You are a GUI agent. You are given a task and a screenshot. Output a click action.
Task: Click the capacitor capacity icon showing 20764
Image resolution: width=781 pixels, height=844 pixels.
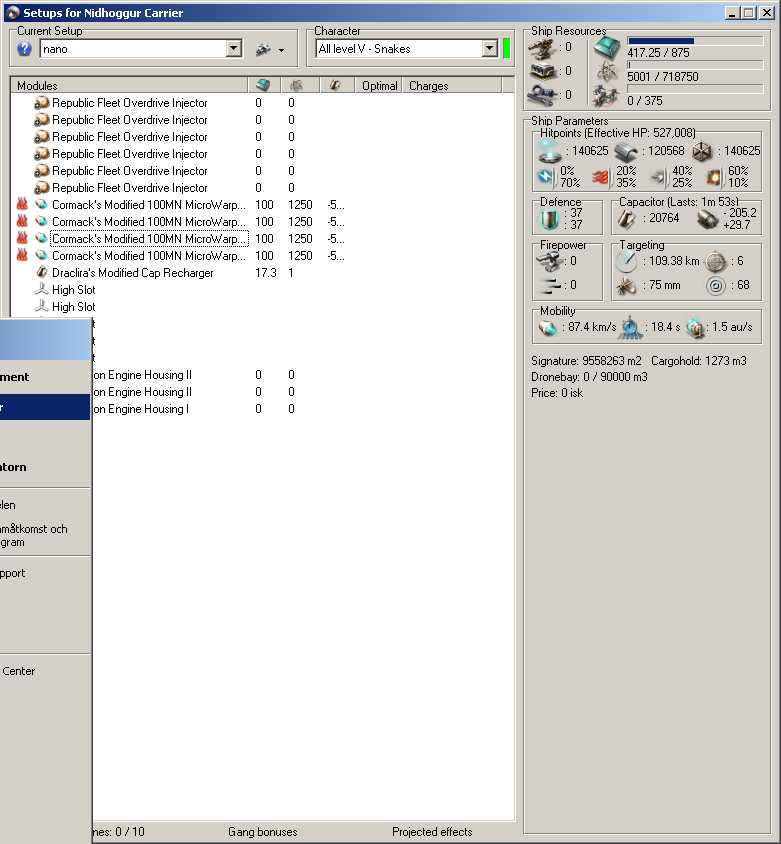[x=627, y=219]
